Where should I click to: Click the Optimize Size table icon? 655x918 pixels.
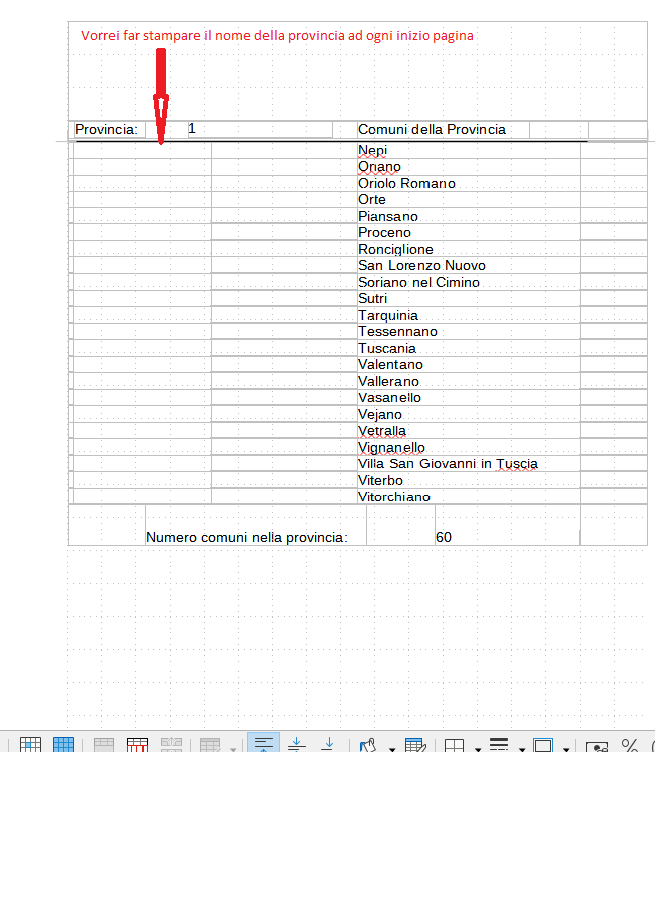[209, 745]
